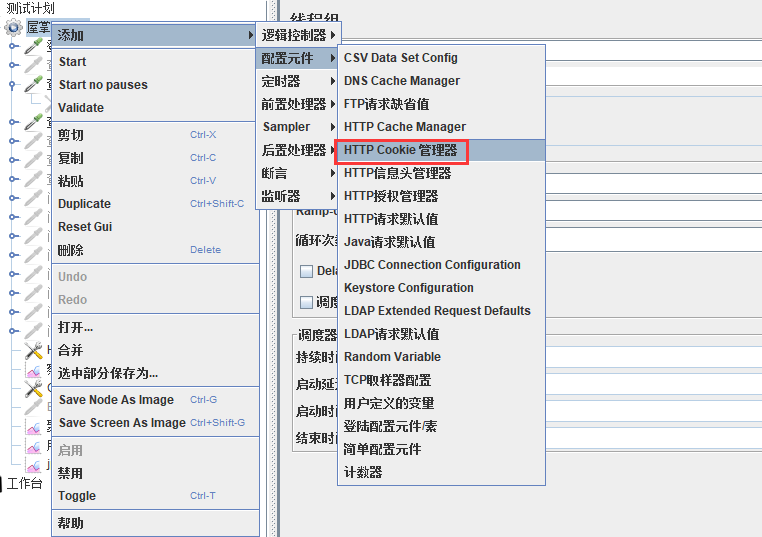
Task: Expand the Sampler submenu
Action: tap(298, 127)
